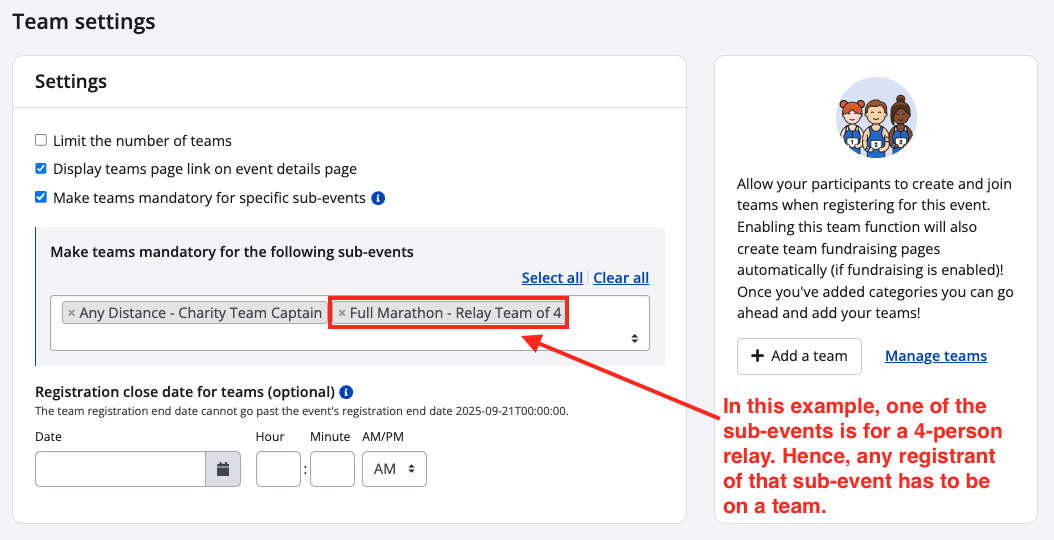Uncheck Display teams page link option
This screenshot has width=1054, height=540.
(x=41, y=169)
